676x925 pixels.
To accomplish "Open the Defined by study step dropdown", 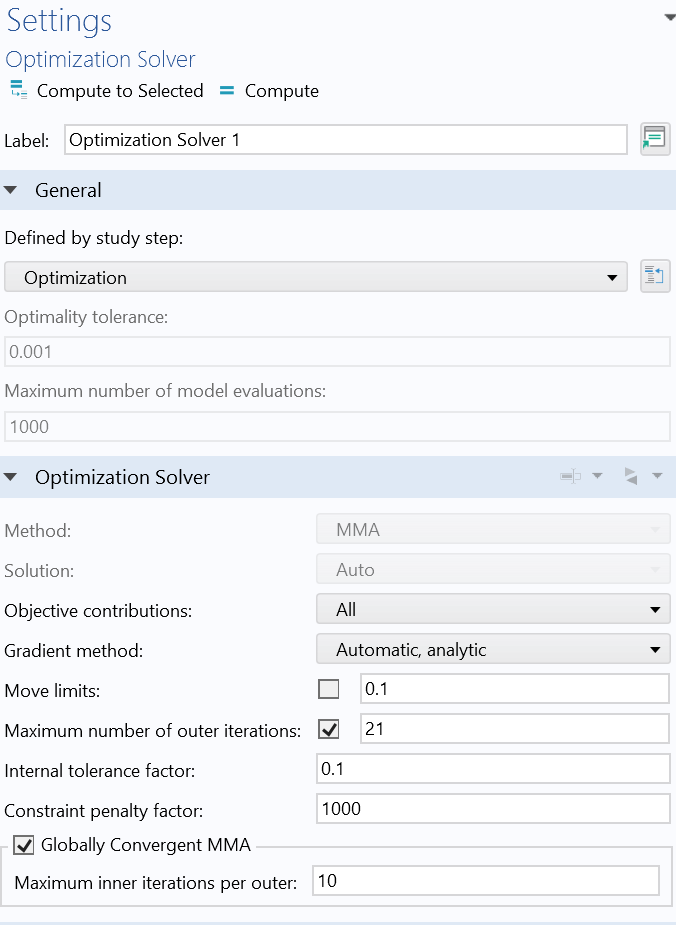I will (x=315, y=277).
